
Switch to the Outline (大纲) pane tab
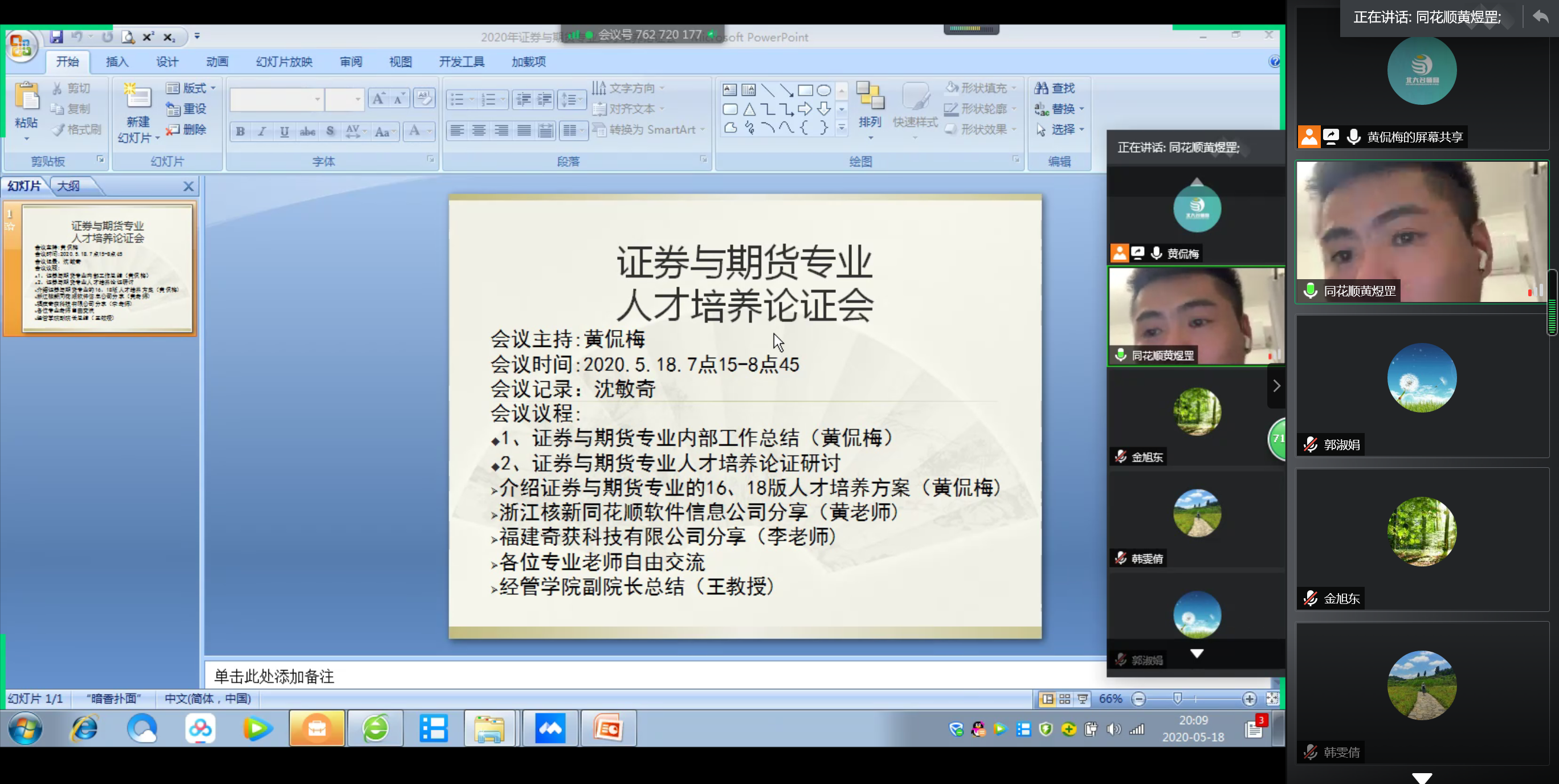click(x=68, y=186)
